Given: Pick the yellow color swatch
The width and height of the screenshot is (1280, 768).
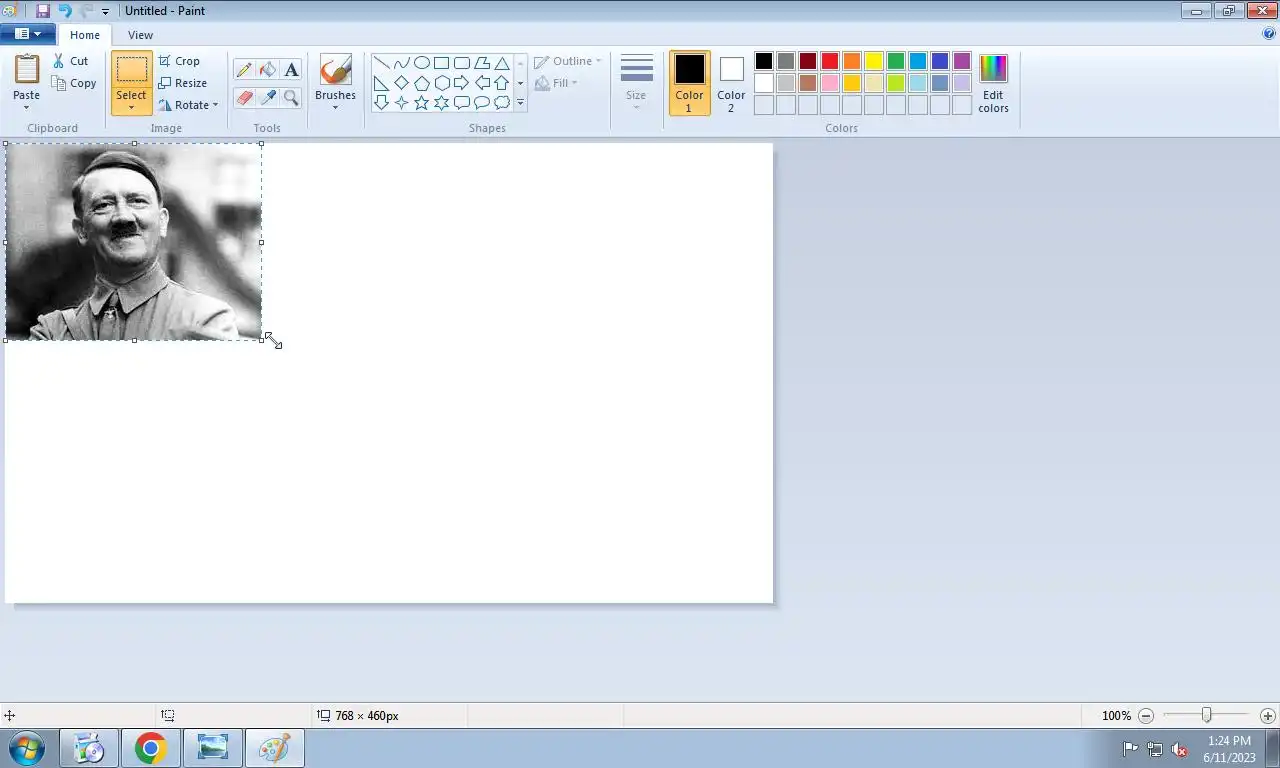Looking at the screenshot, I should pos(874,61).
